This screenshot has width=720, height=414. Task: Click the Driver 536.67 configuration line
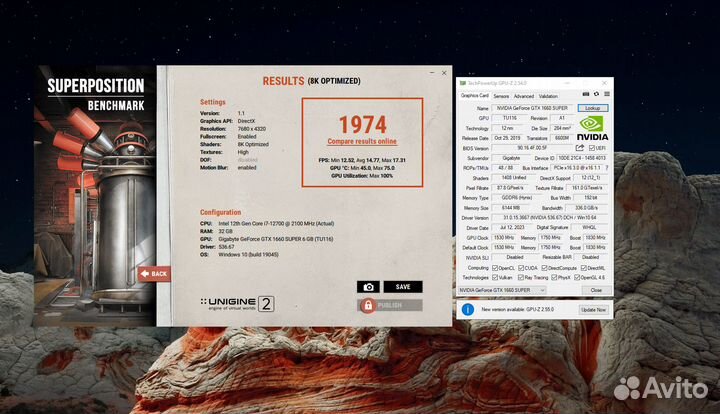click(217, 247)
